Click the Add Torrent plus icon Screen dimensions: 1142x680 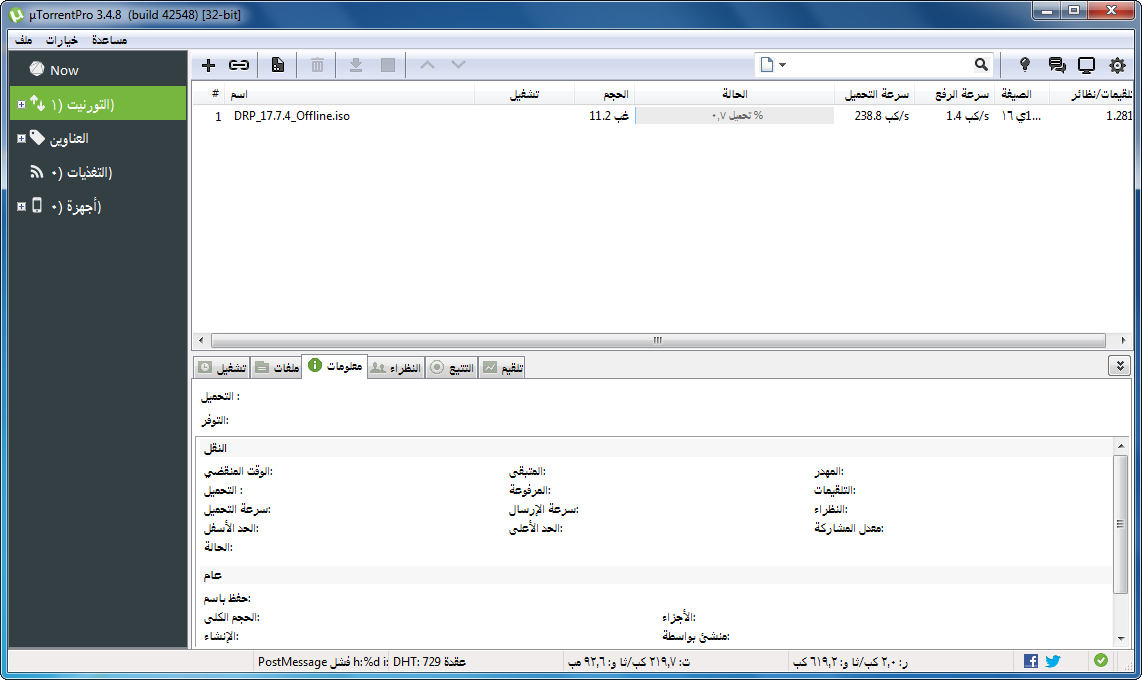208,65
